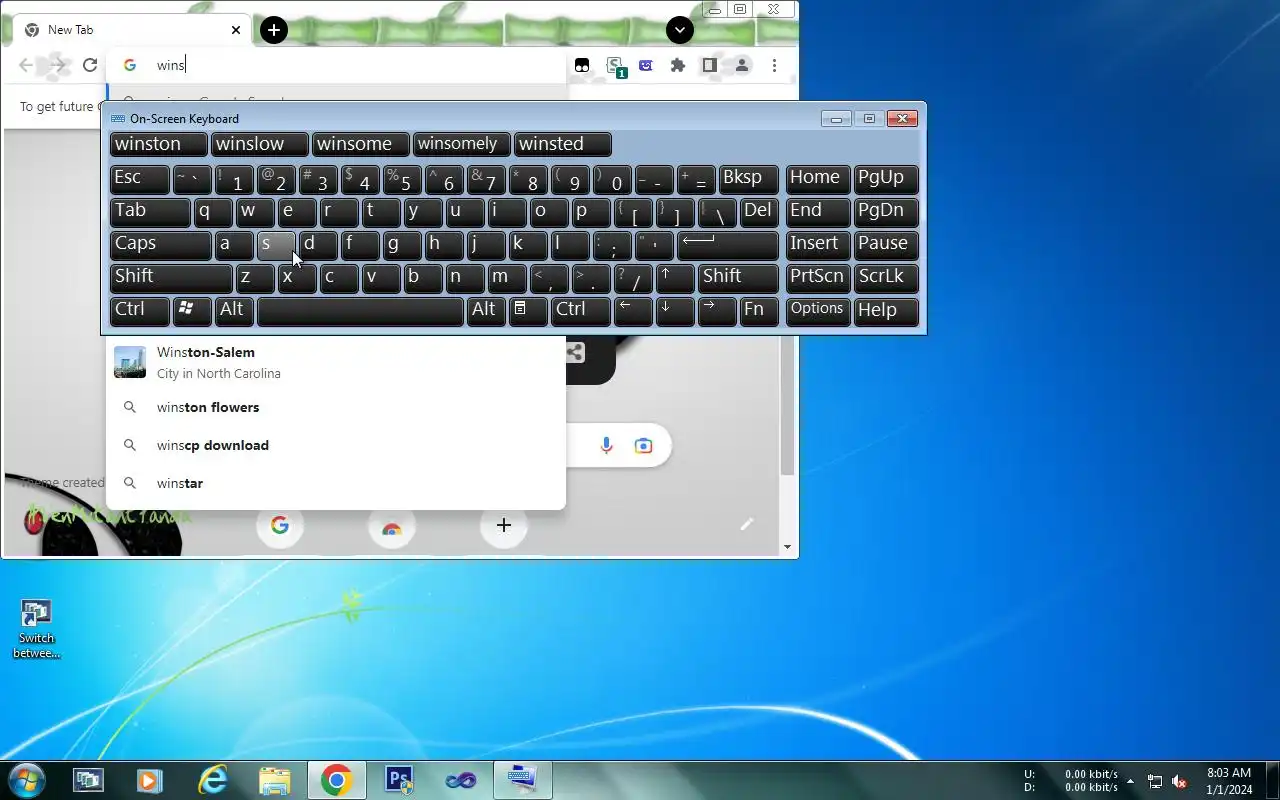The height and width of the screenshot is (800, 1280).
Task: Choose prediction word winston
Action: coord(159,144)
